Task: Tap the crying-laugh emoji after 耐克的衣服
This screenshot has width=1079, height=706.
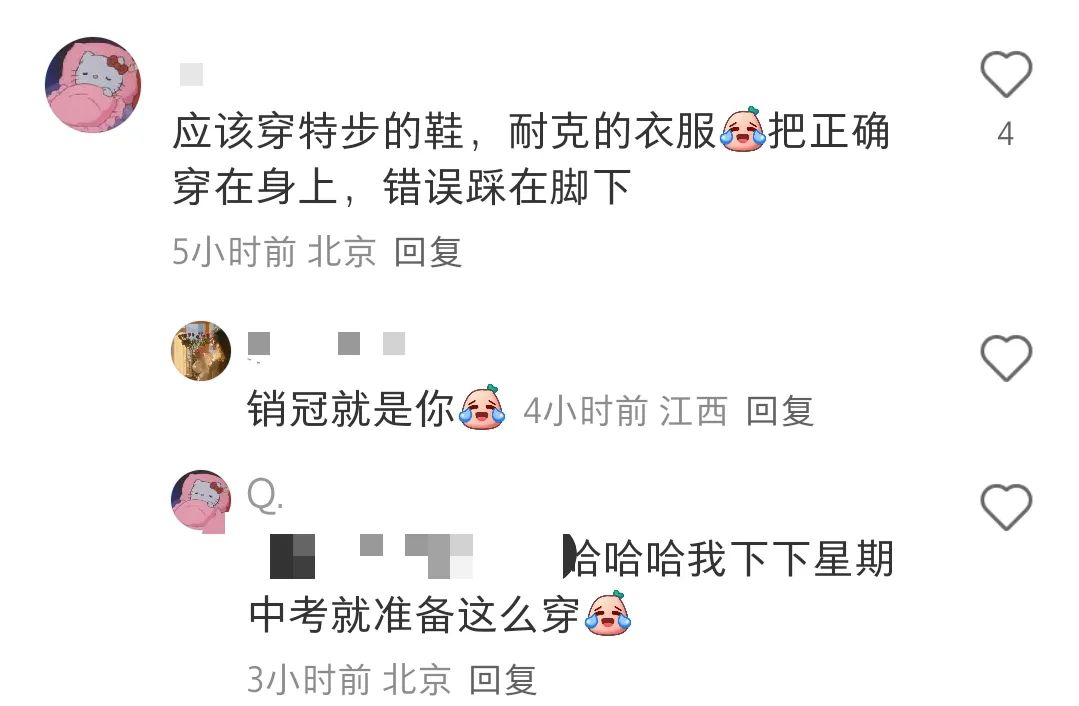Action: (743, 129)
